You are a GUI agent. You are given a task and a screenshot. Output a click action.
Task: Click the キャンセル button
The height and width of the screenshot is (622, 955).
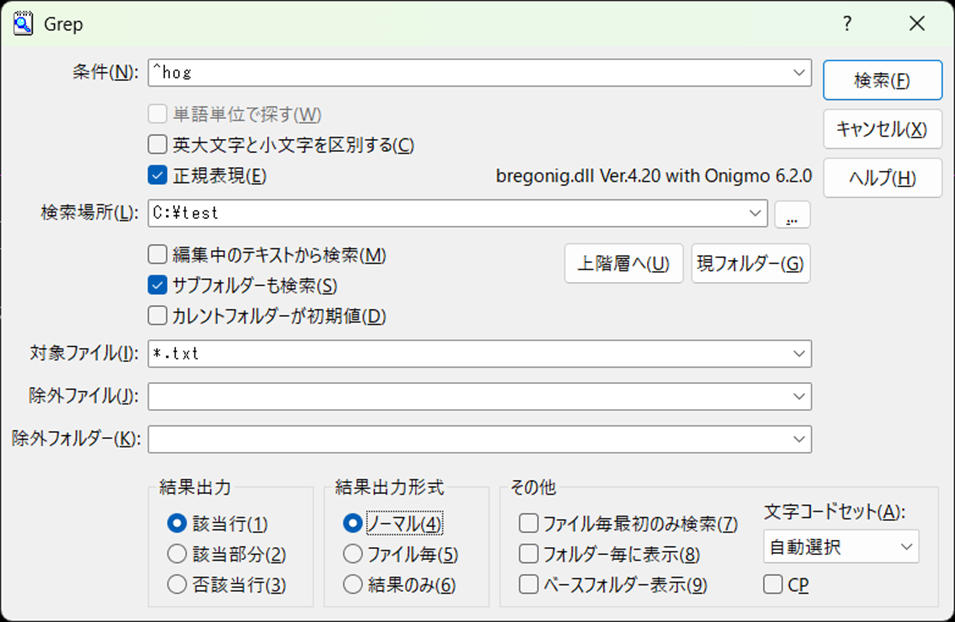tap(882, 129)
